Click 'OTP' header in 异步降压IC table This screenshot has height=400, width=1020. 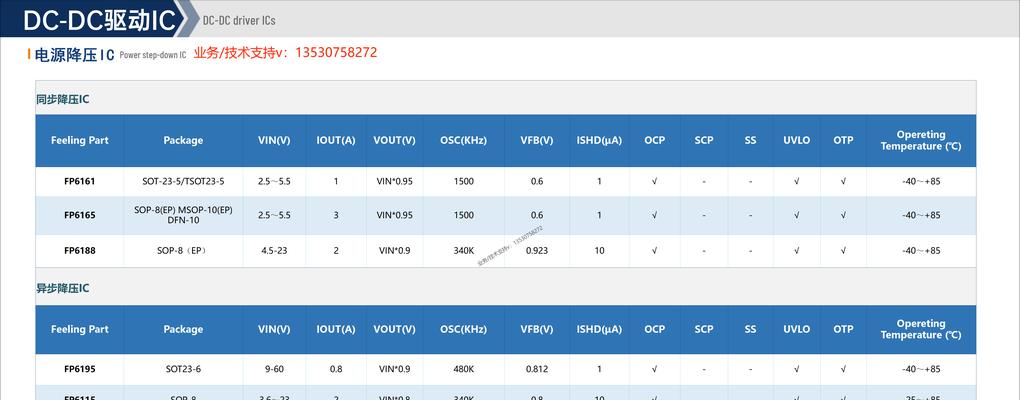point(843,330)
